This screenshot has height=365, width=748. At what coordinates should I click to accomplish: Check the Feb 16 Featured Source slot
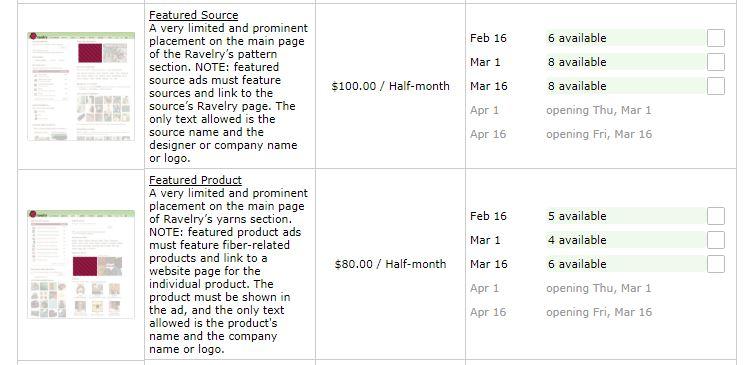pyautogui.click(x=716, y=38)
